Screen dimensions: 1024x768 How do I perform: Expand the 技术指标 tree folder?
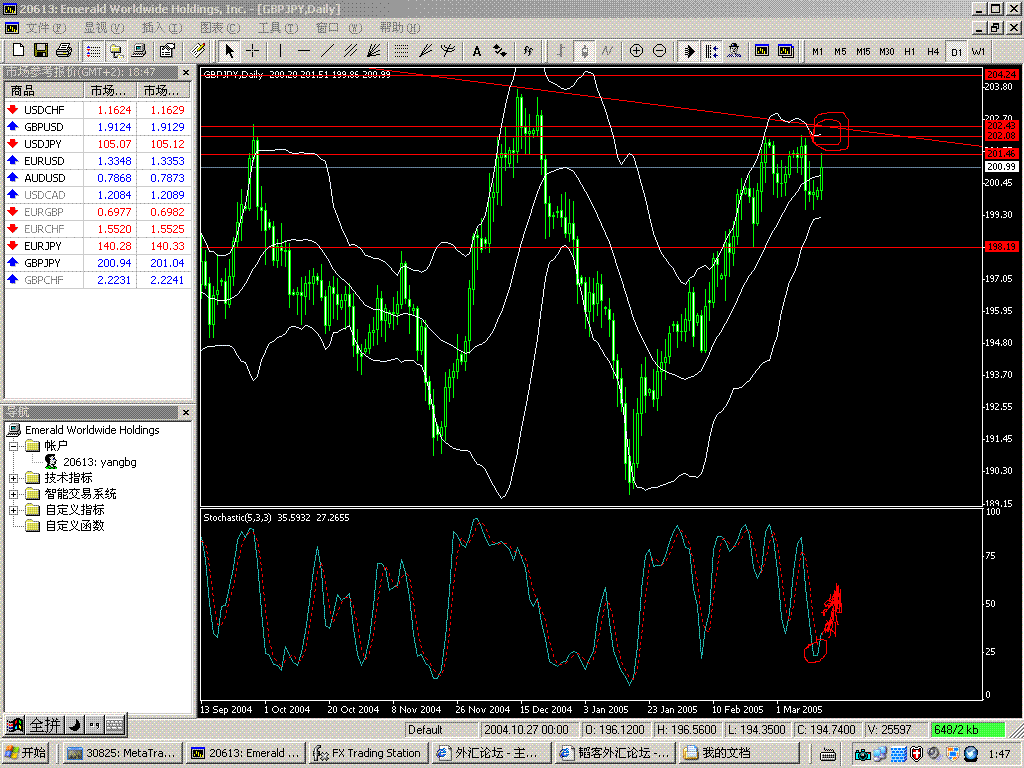[14, 478]
